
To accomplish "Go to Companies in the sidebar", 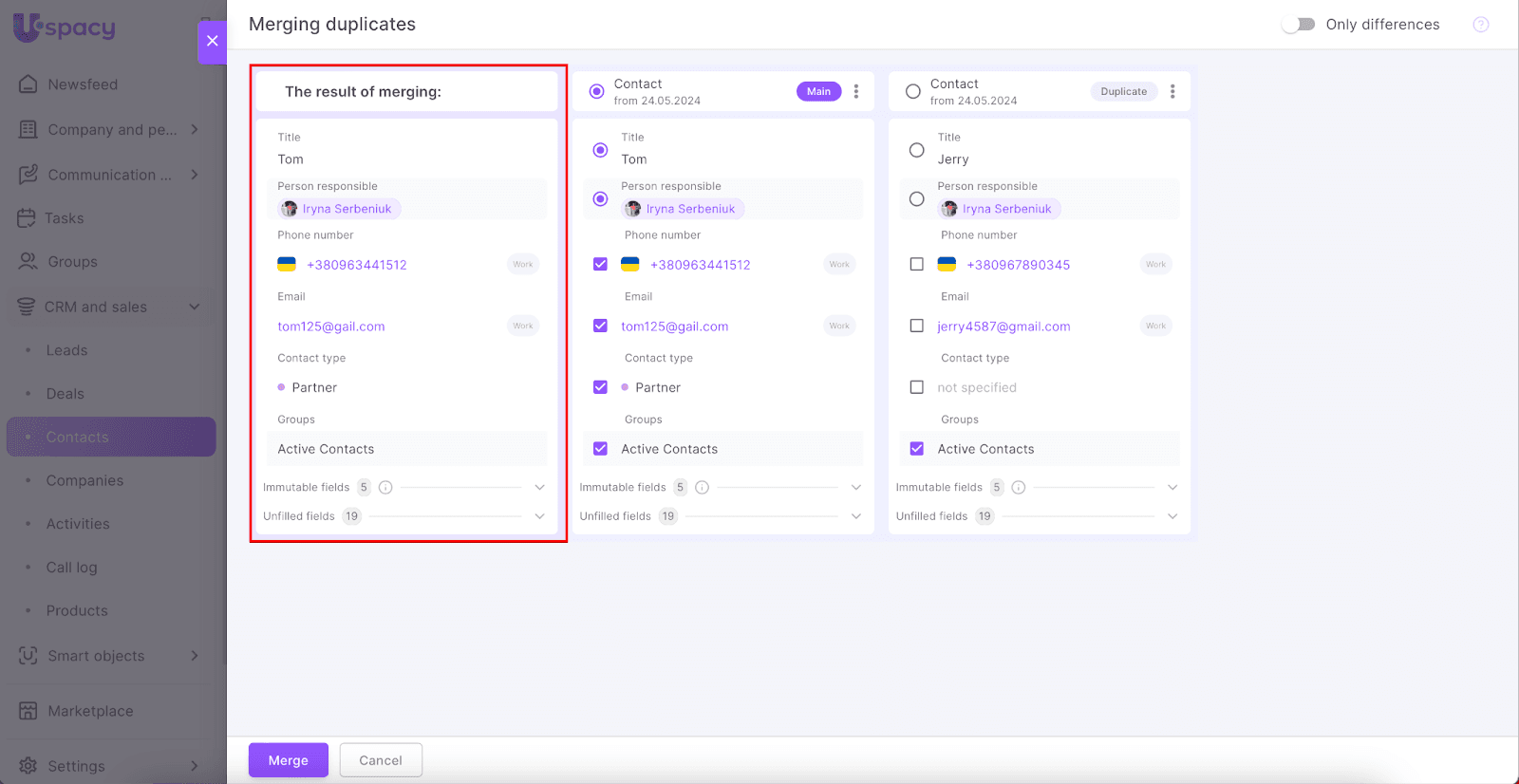I will coord(84,480).
